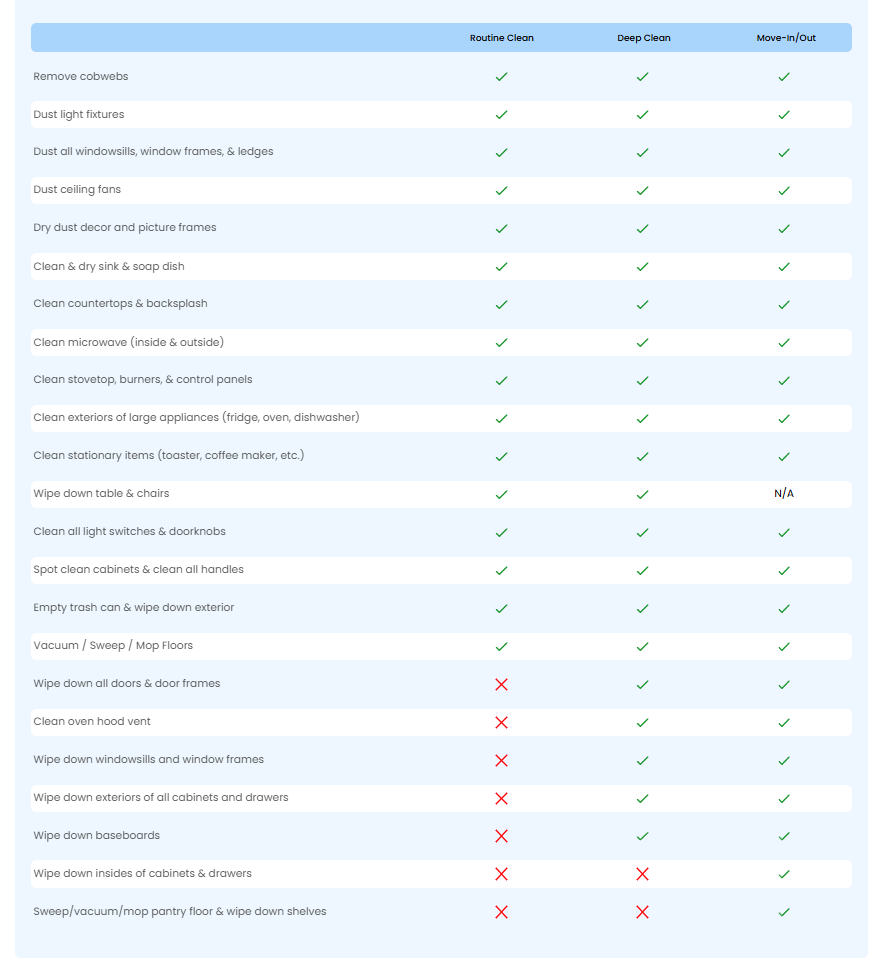This screenshot has height=969, width=876.
Task: Click the Dry dust decor and picture frames label
Action: [x=125, y=227]
